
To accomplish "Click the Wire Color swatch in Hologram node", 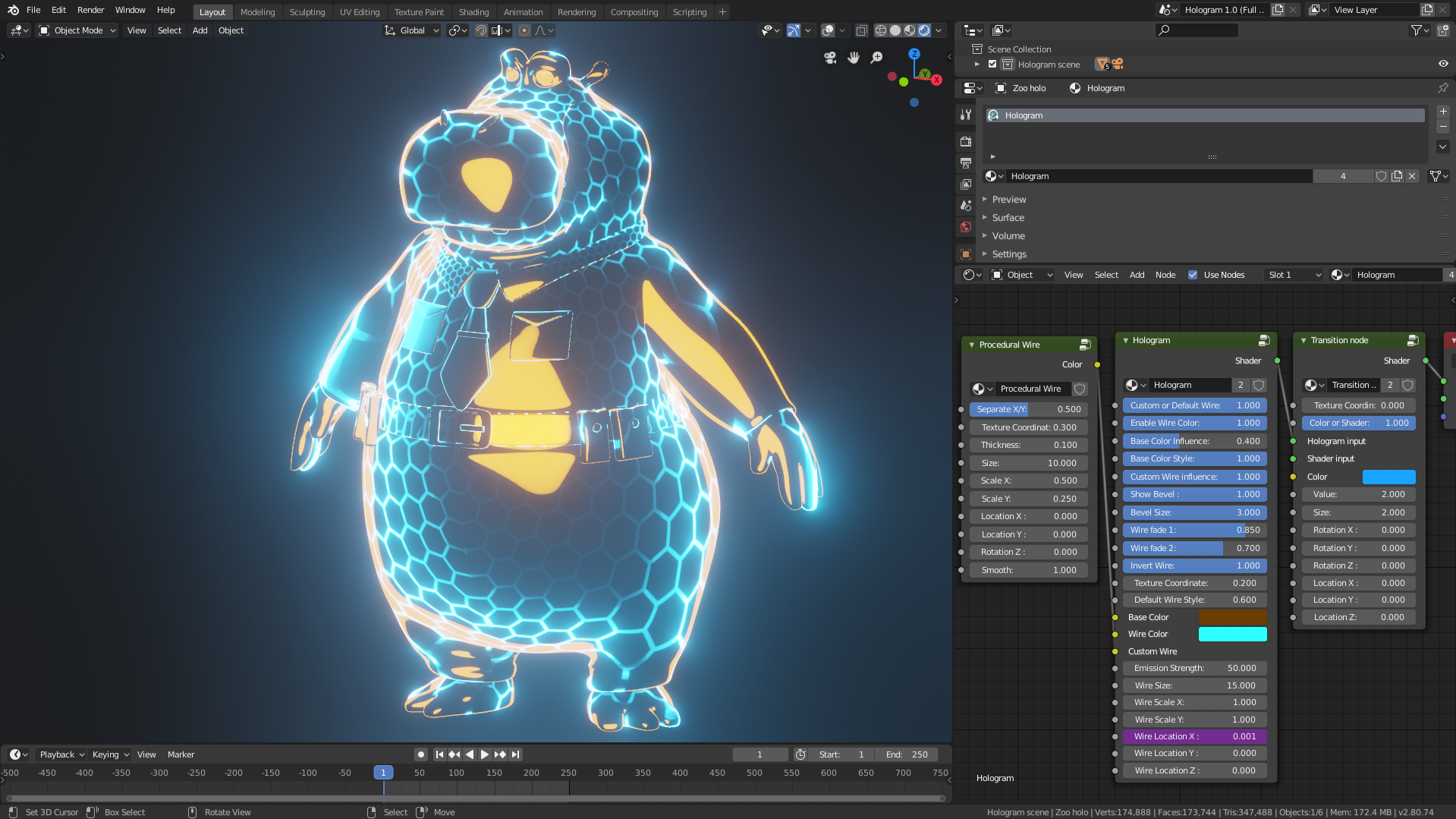I will click(1232, 634).
